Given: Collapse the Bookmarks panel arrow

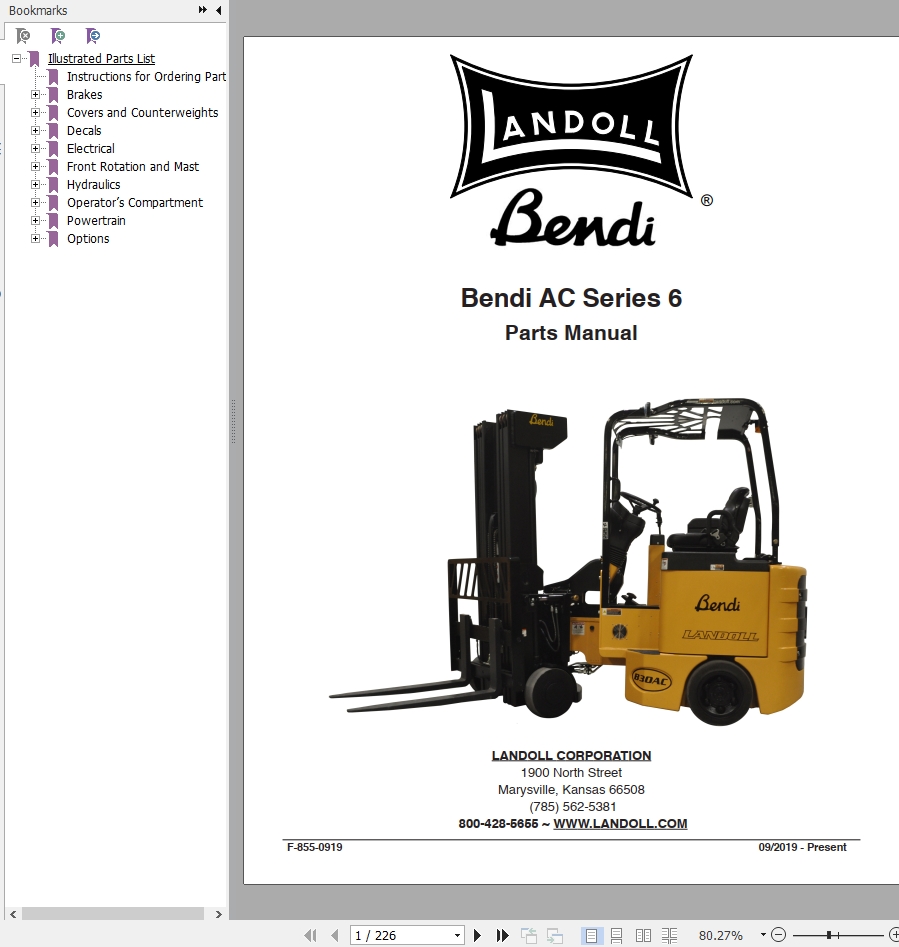Looking at the screenshot, I should [x=219, y=10].
